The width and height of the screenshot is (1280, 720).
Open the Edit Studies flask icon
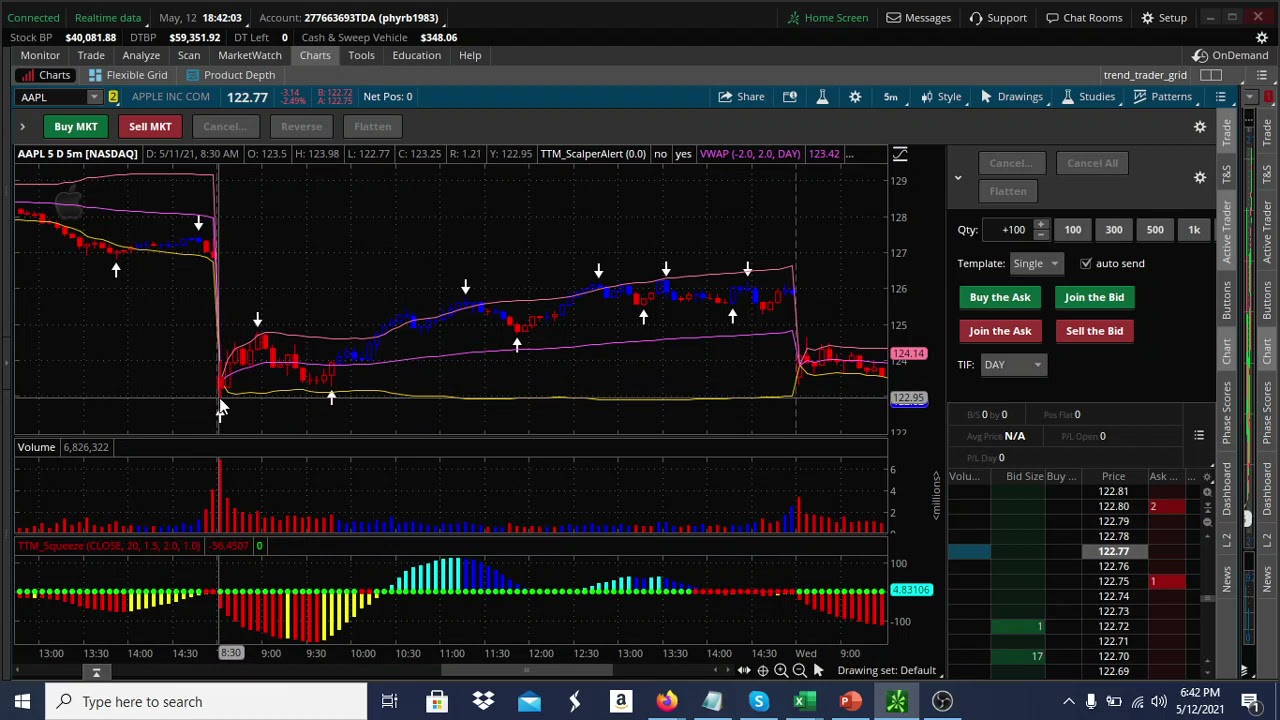click(x=822, y=97)
